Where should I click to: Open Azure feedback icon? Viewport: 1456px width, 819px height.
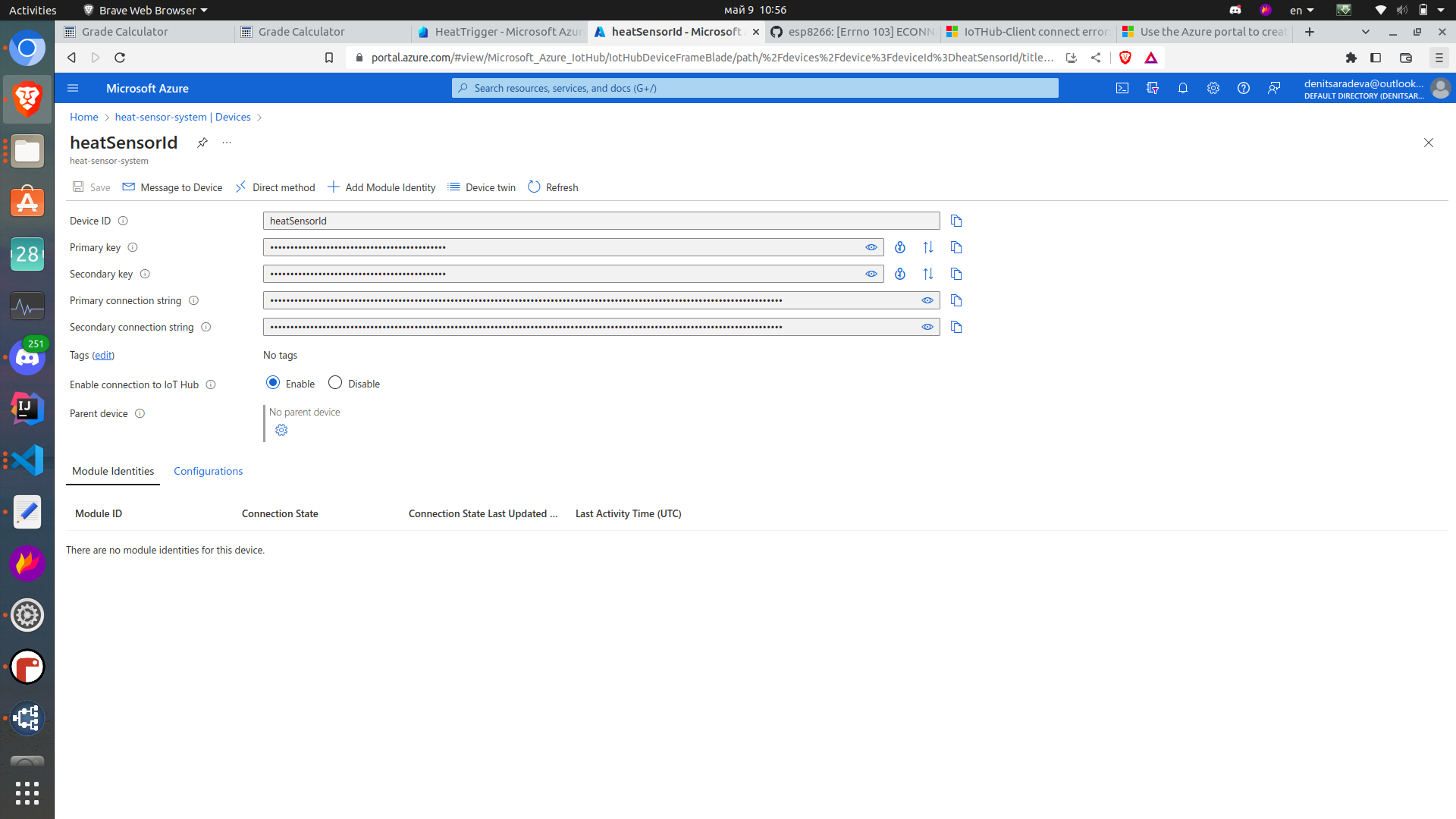pos(1274,88)
